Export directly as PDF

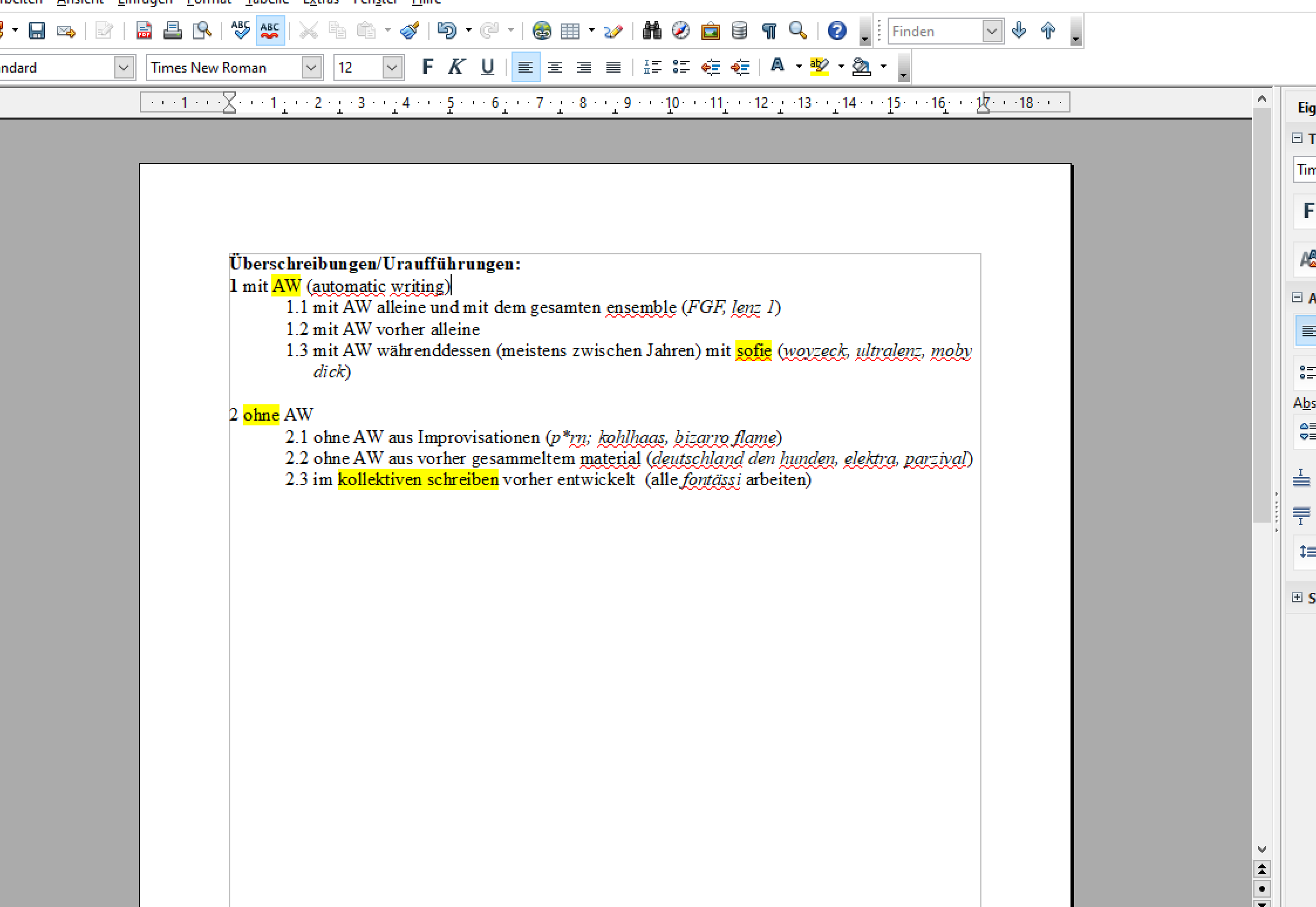tap(144, 30)
